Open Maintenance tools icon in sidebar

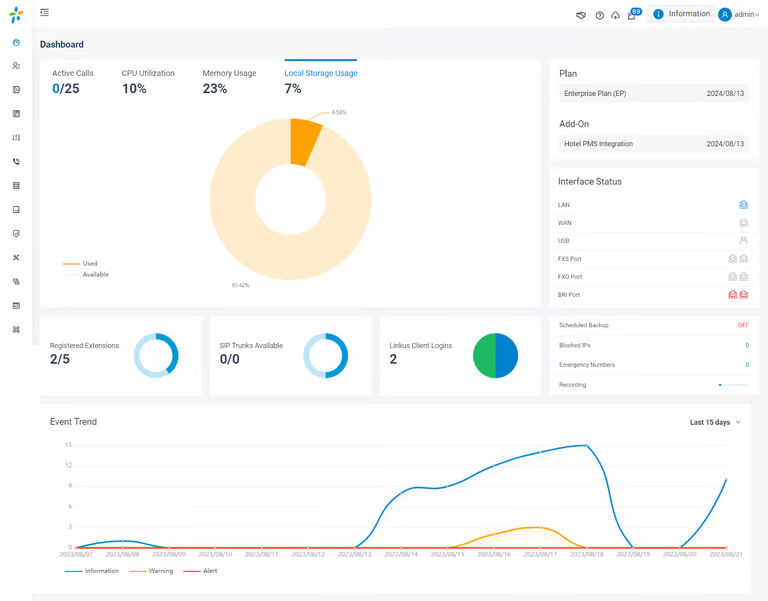click(x=16, y=258)
